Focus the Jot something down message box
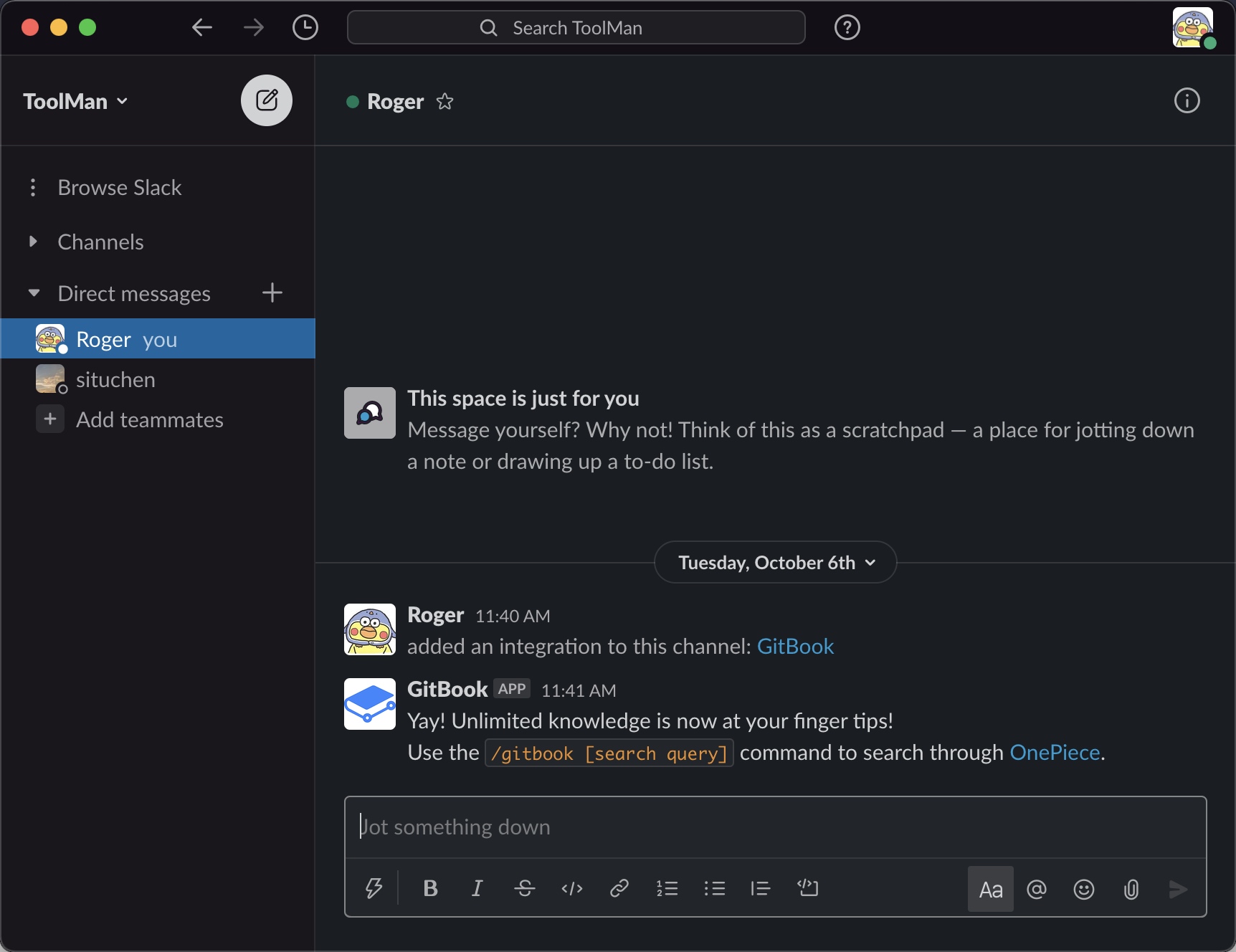Image resolution: width=1236 pixels, height=952 pixels. (x=776, y=827)
